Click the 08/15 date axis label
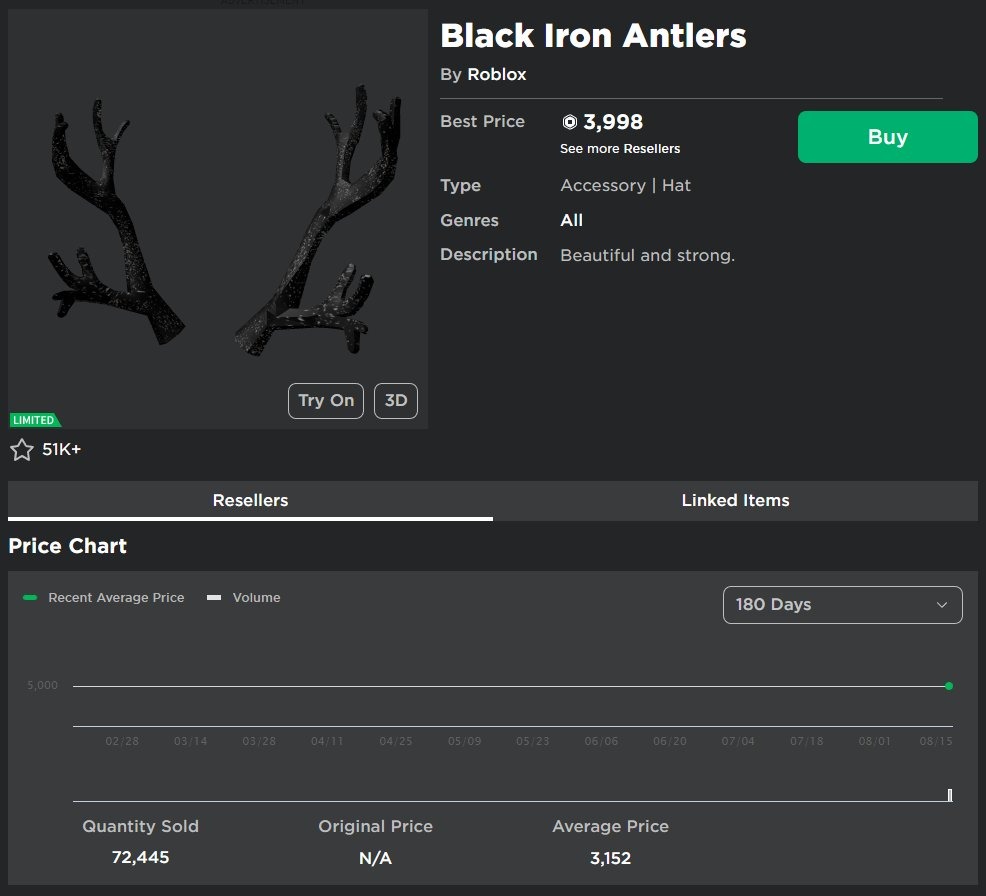Viewport: 986px width, 896px height. (936, 741)
